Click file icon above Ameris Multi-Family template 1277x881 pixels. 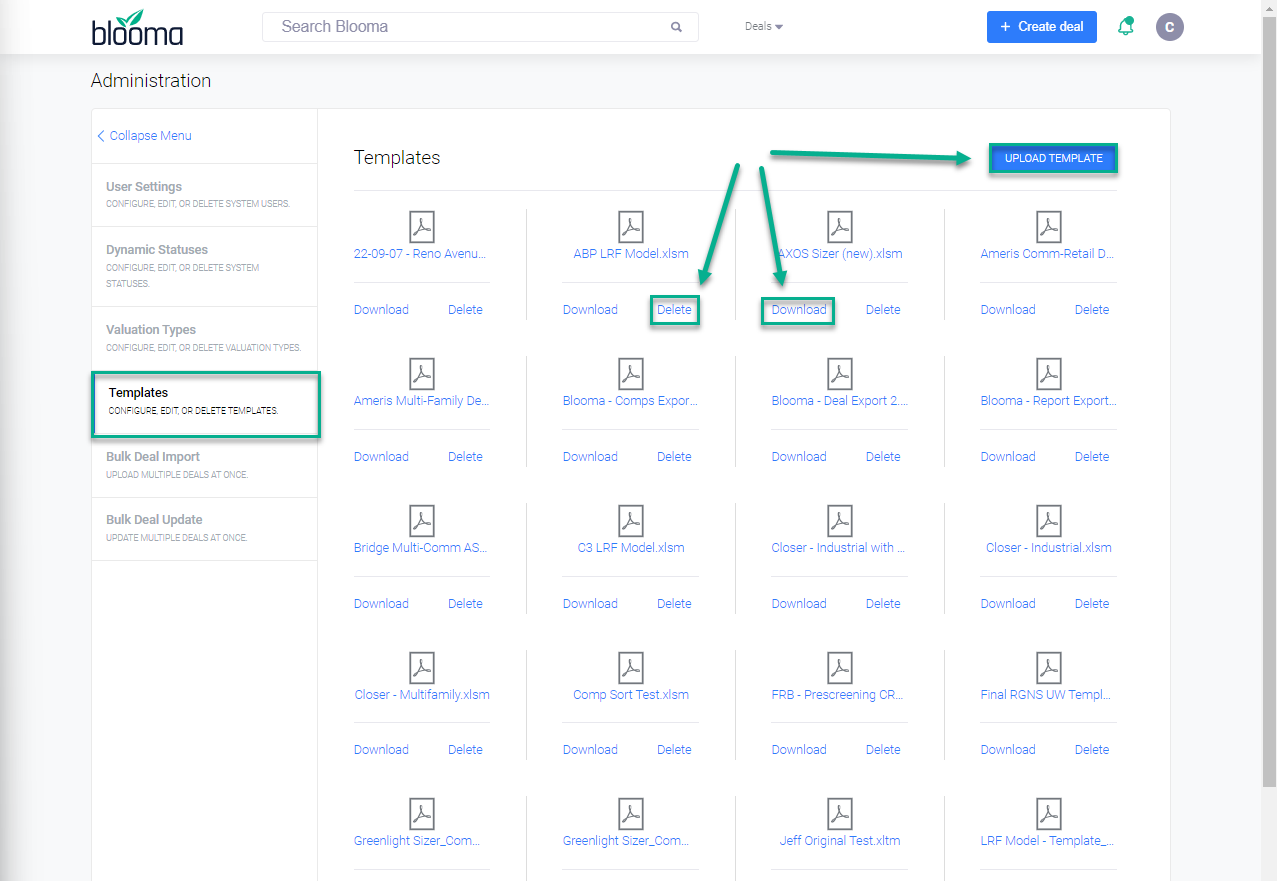click(x=422, y=374)
